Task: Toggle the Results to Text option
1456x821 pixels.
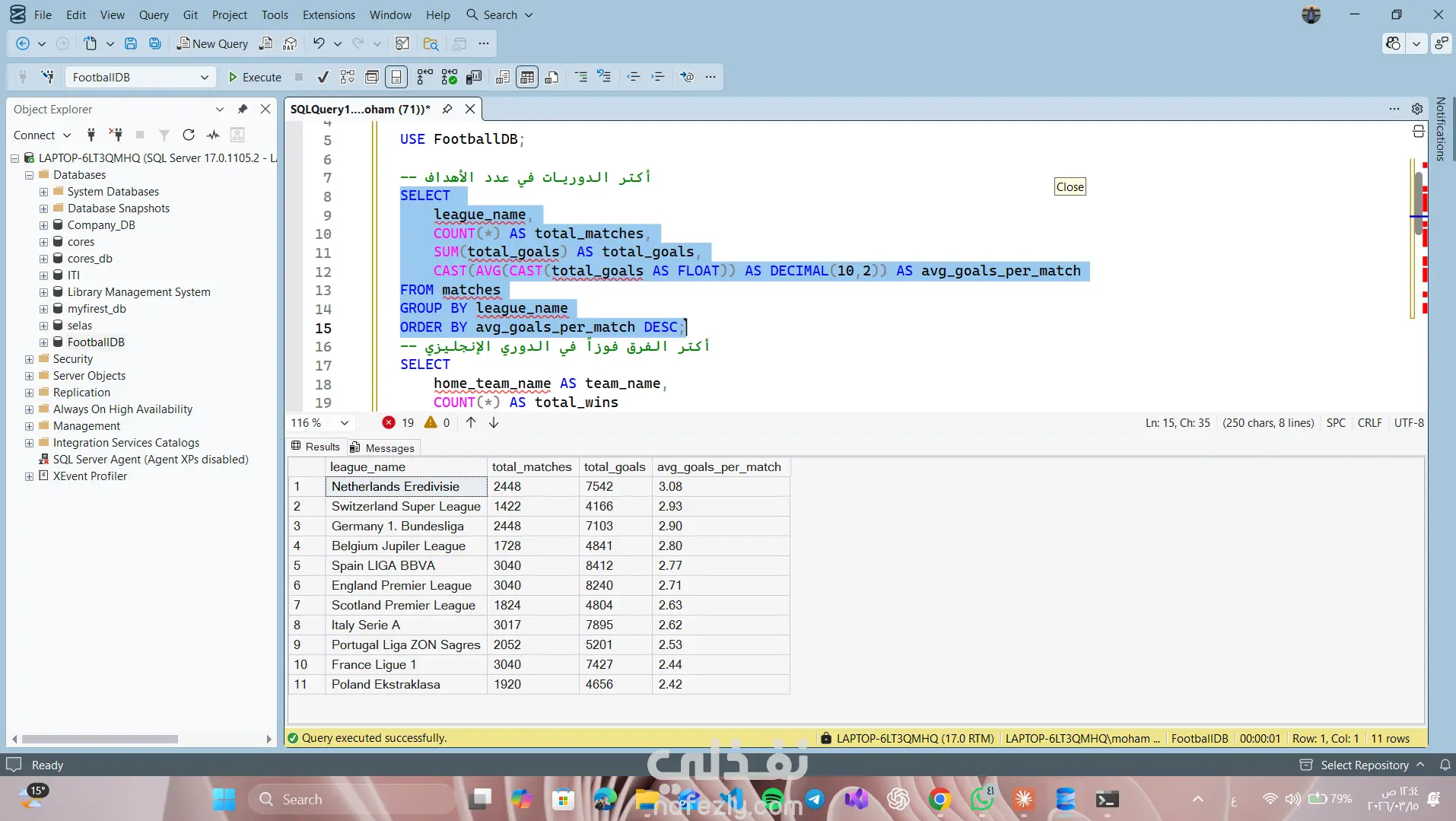Action: point(502,77)
